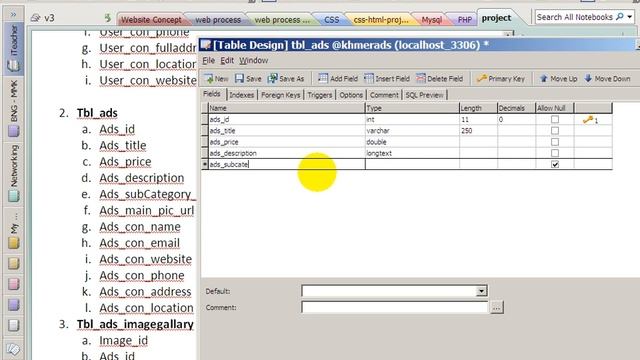This screenshot has height=360, width=640.
Task: Set Primary Key from toolbar
Action: (x=501, y=78)
